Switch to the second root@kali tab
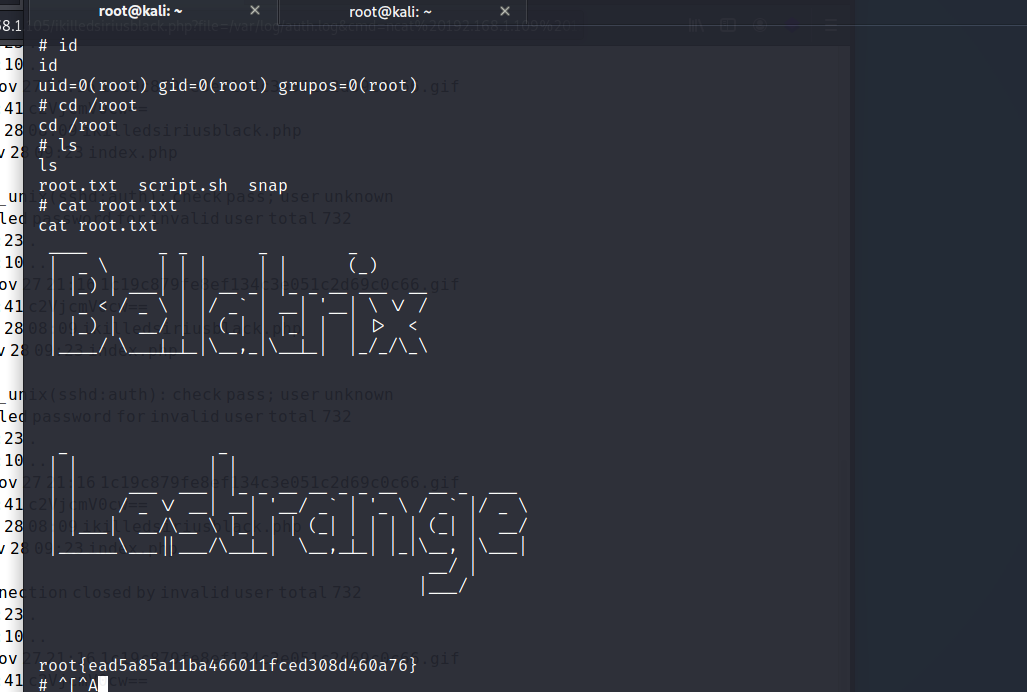1027x692 pixels. tap(390, 12)
